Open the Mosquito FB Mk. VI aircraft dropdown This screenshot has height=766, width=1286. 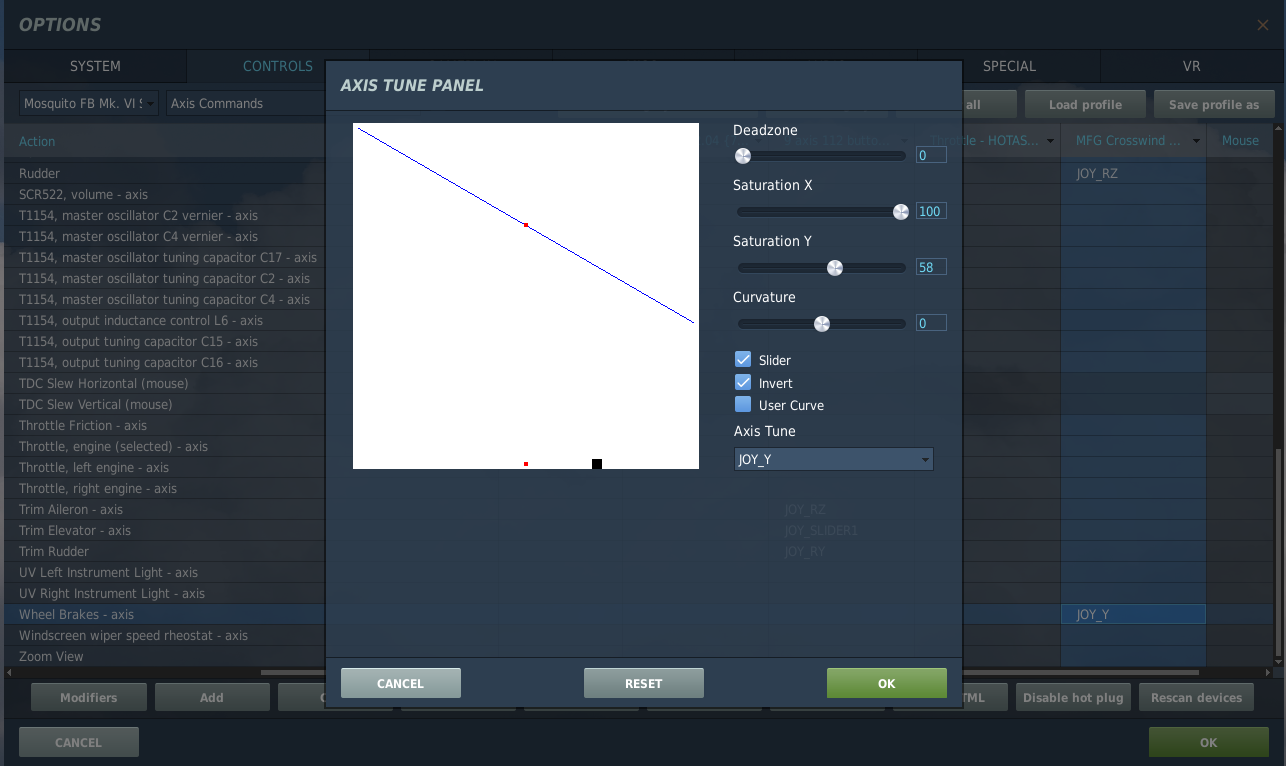(88, 103)
